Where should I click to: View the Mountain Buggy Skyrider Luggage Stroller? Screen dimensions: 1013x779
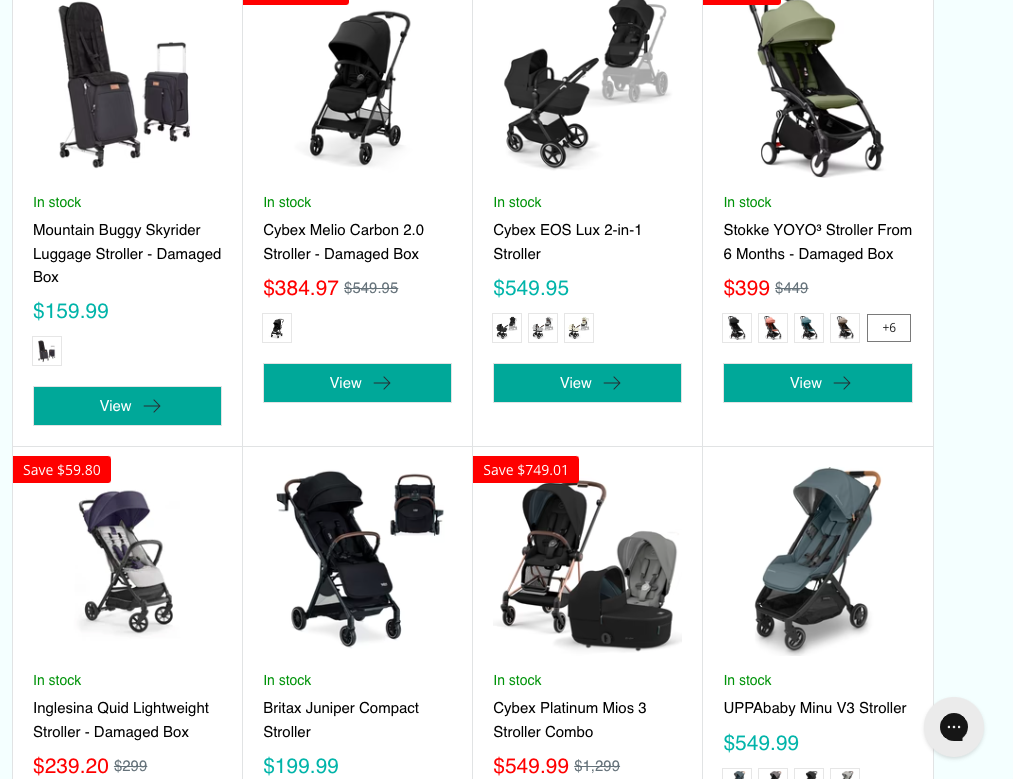tap(127, 406)
